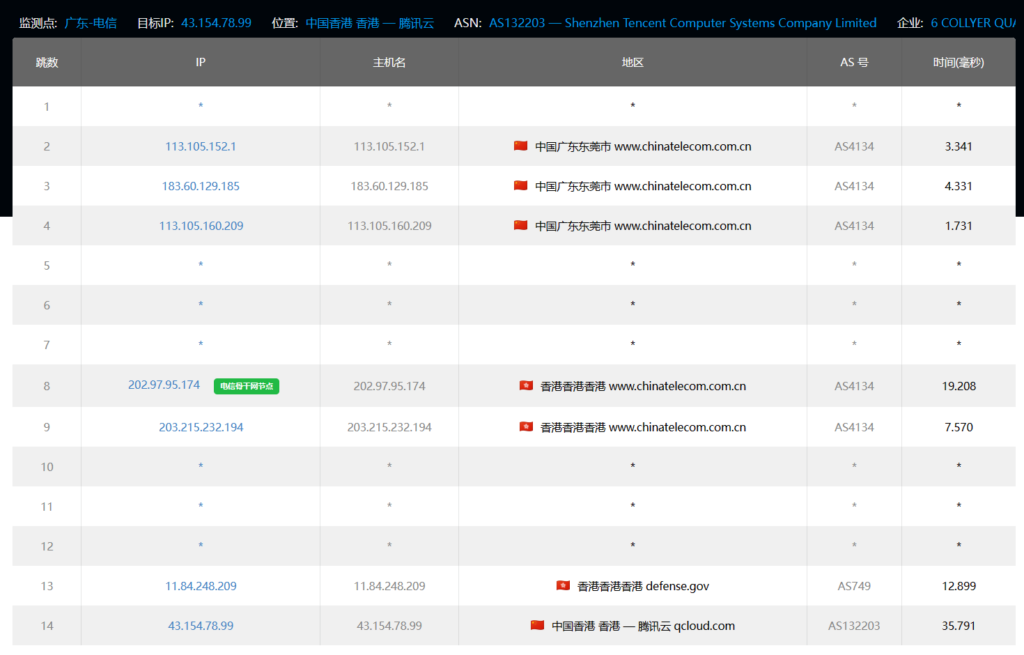This screenshot has height=655, width=1024.
Task: Click ASN AS132203 Shenzhen Tencent link
Action: coord(682,23)
